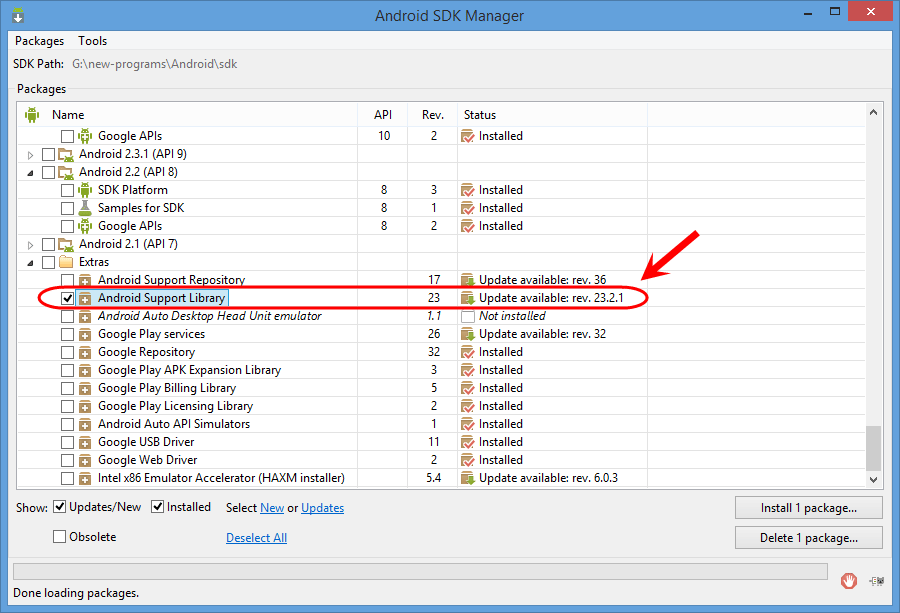Click Google Play services package icon
The width and height of the screenshot is (900, 613).
click(85, 335)
